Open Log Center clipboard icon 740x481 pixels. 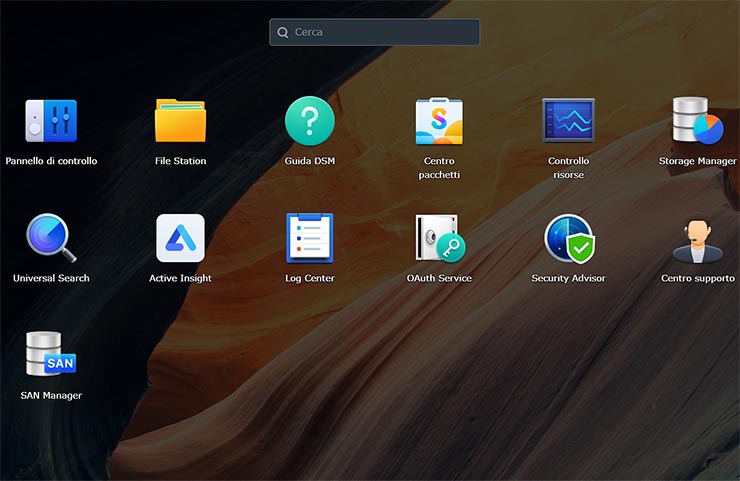310,238
